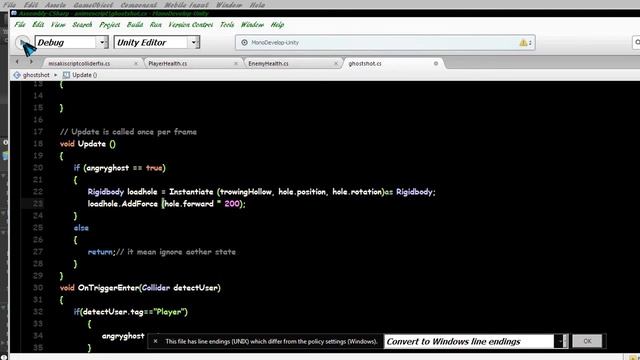Open Unity's Assets menu in background window
The width and height of the screenshot is (640, 360).
click(55, 5)
